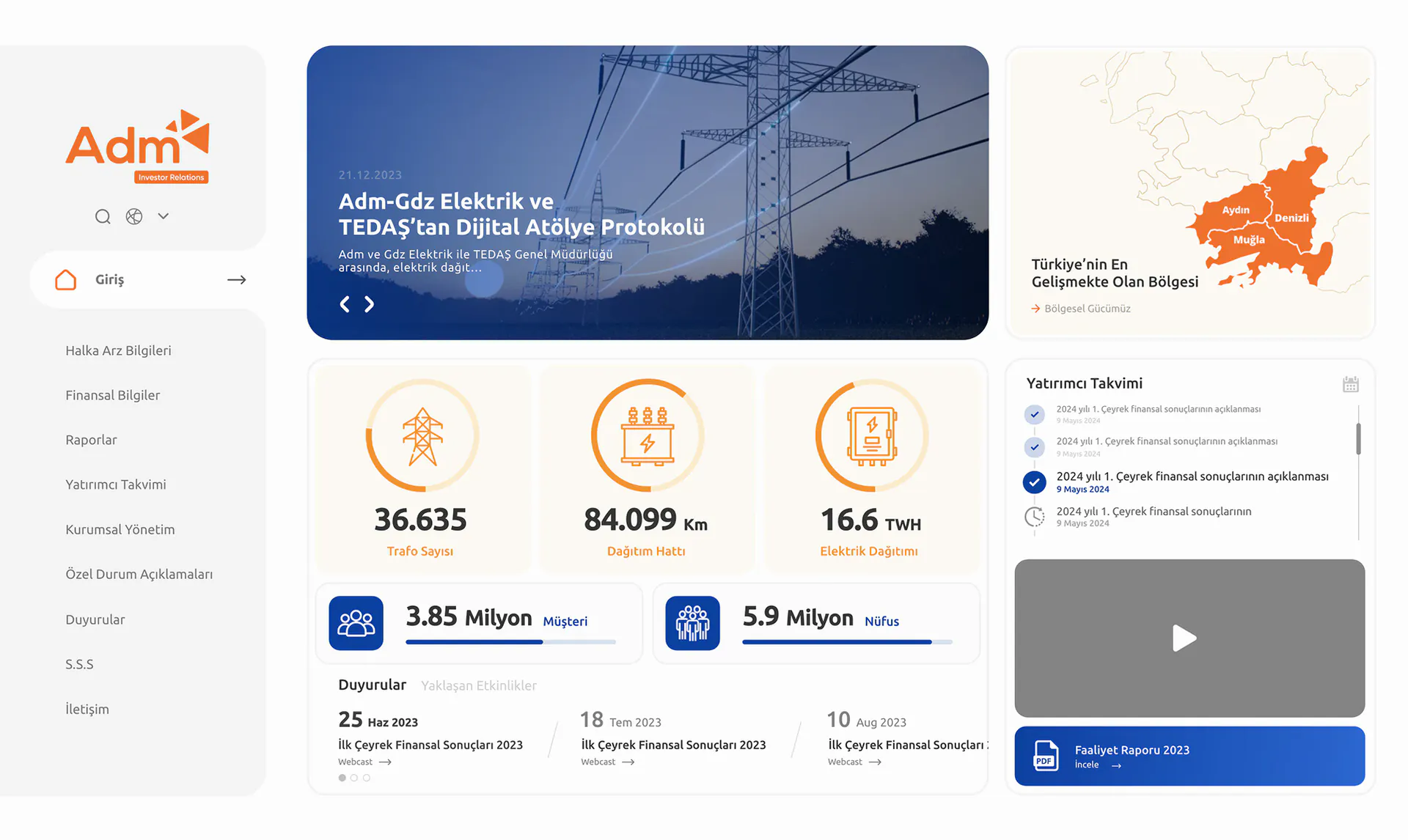Viewport: 1408px width, 840px height.
Task: Click the 9 Mayıs 2024 blue date
Action: click(1082, 490)
